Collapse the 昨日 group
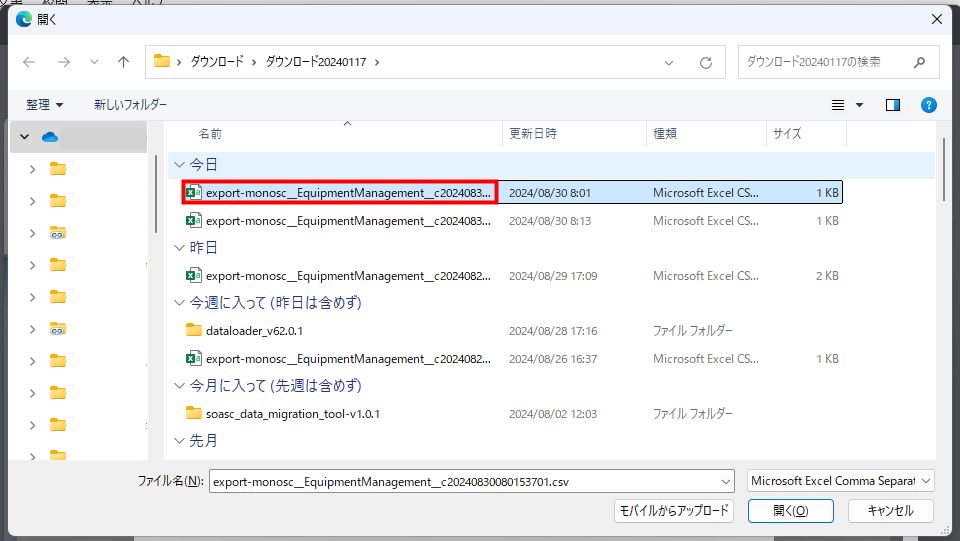 coord(178,247)
